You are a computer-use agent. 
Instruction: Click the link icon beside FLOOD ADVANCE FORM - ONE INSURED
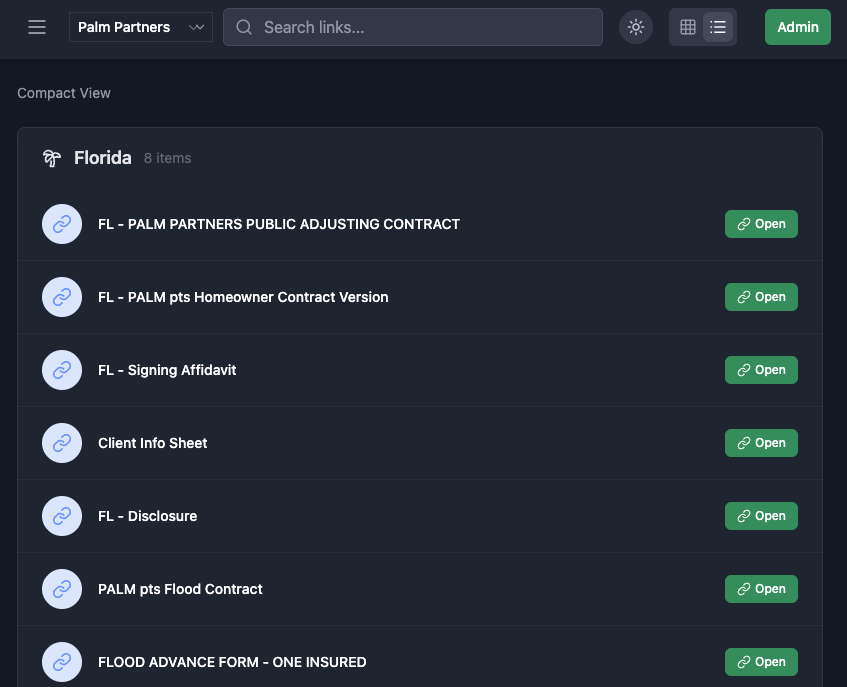tap(61, 662)
